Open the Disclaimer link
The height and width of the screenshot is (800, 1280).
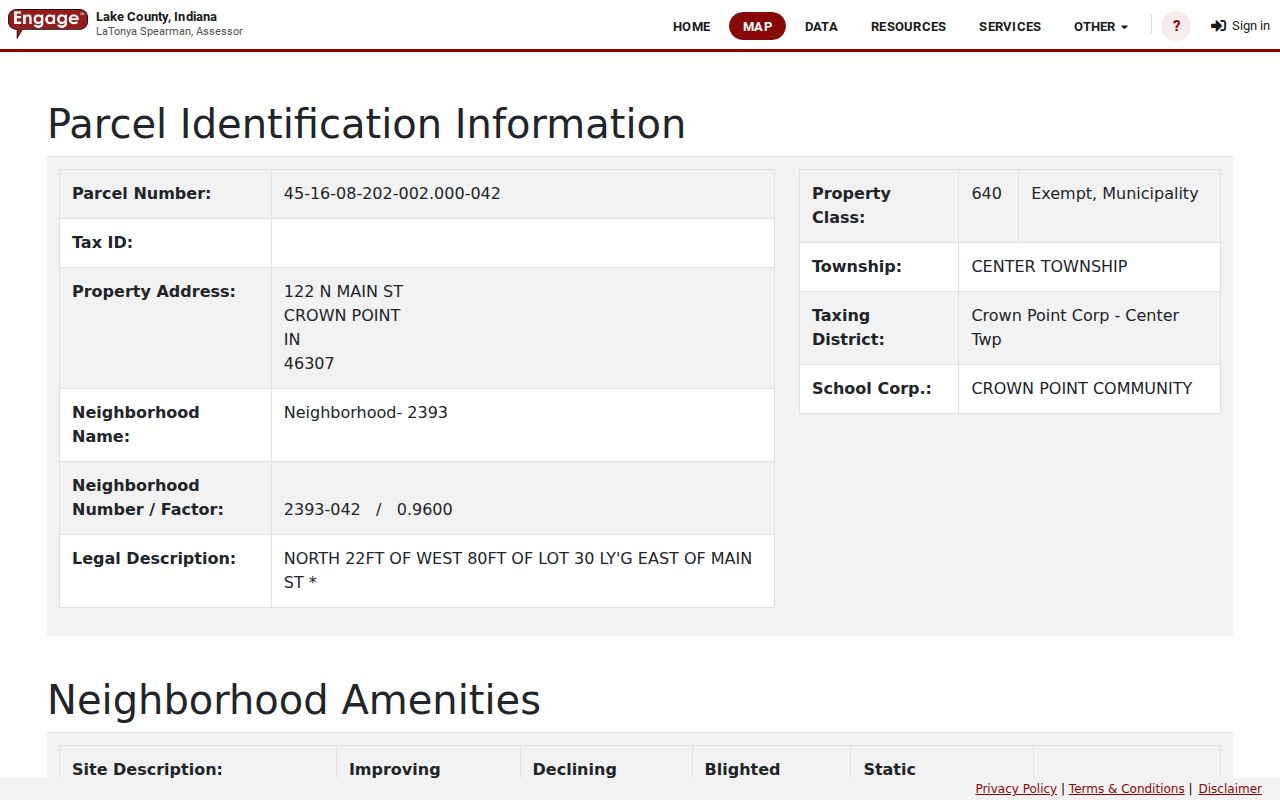click(1230, 789)
